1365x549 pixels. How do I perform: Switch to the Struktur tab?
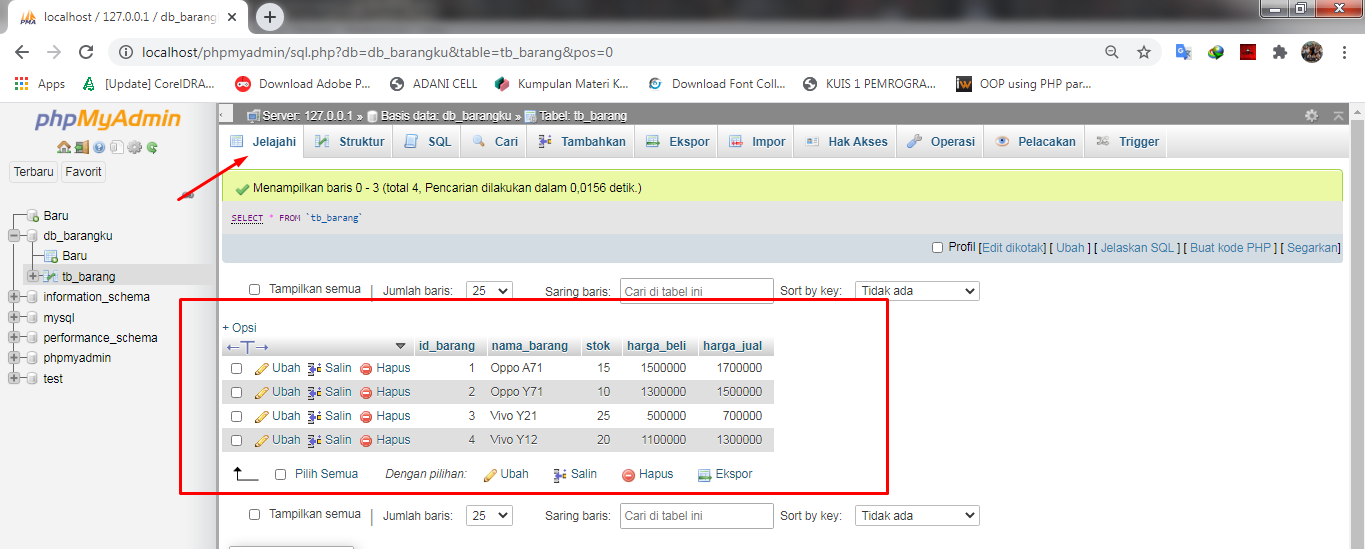[349, 142]
